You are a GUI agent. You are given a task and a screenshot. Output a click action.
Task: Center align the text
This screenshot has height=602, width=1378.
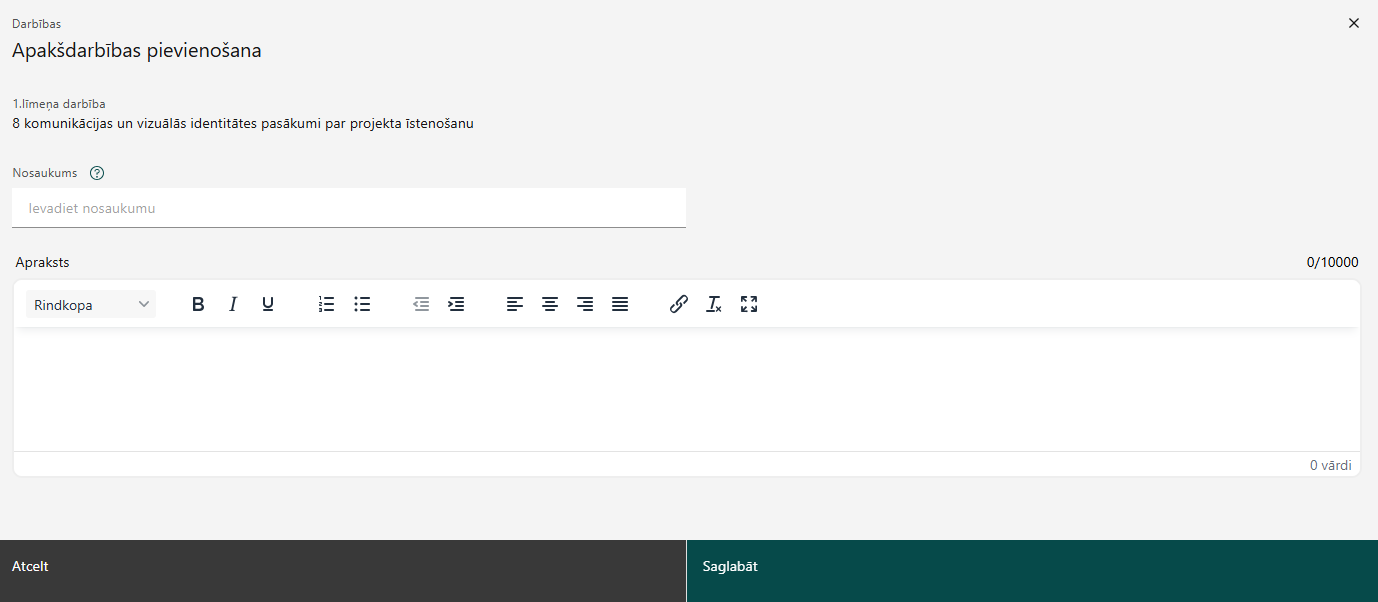tap(549, 304)
